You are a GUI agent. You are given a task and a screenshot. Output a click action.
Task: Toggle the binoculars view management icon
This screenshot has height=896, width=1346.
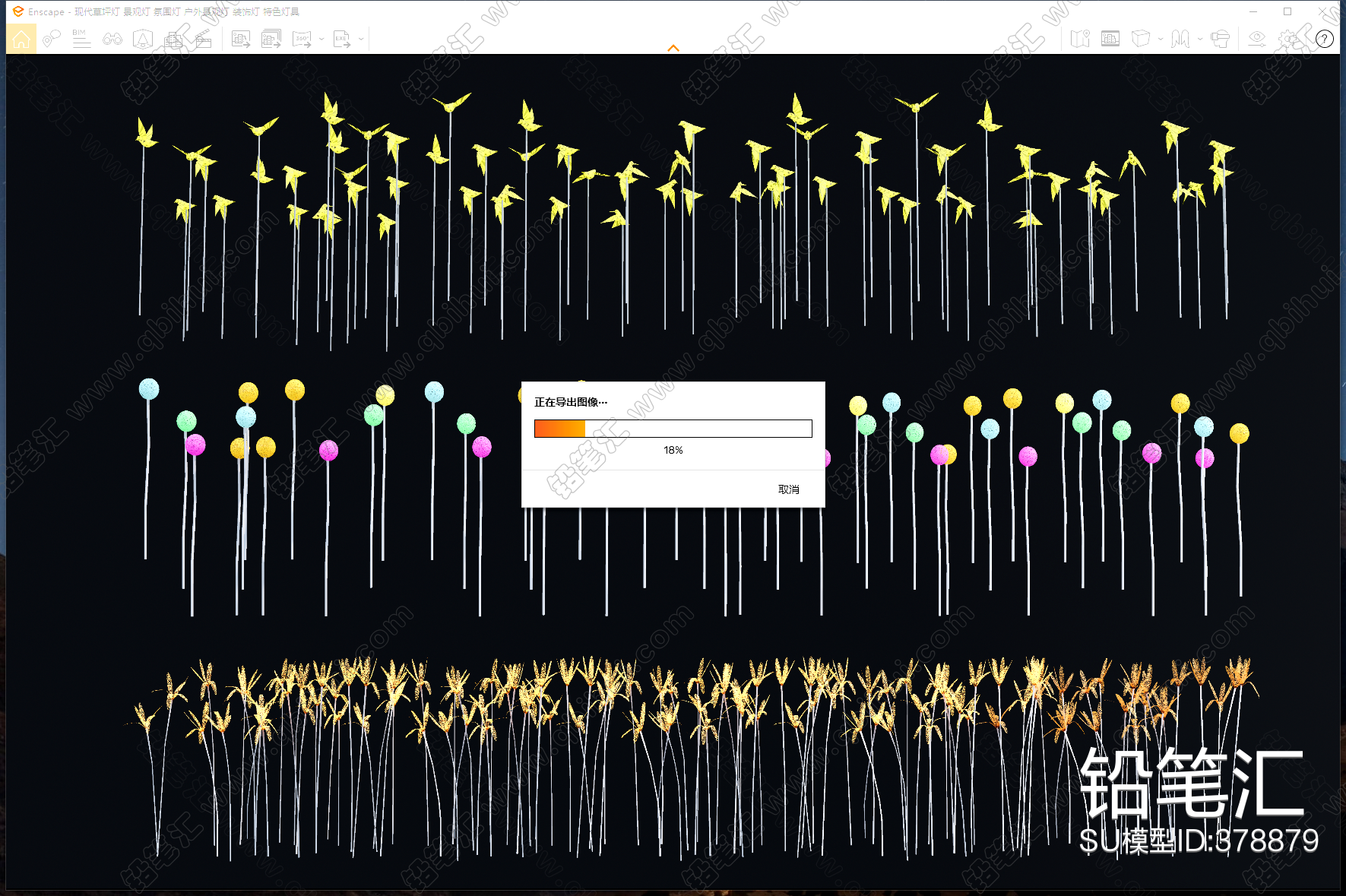pyautogui.click(x=112, y=39)
